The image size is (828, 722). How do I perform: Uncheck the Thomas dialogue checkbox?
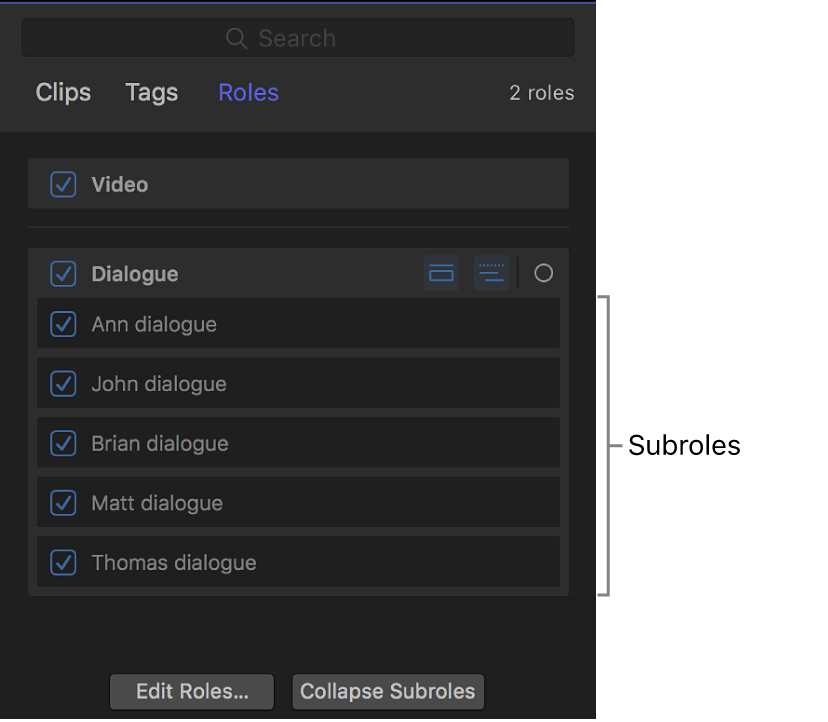pyautogui.click(x=63, y=562)
